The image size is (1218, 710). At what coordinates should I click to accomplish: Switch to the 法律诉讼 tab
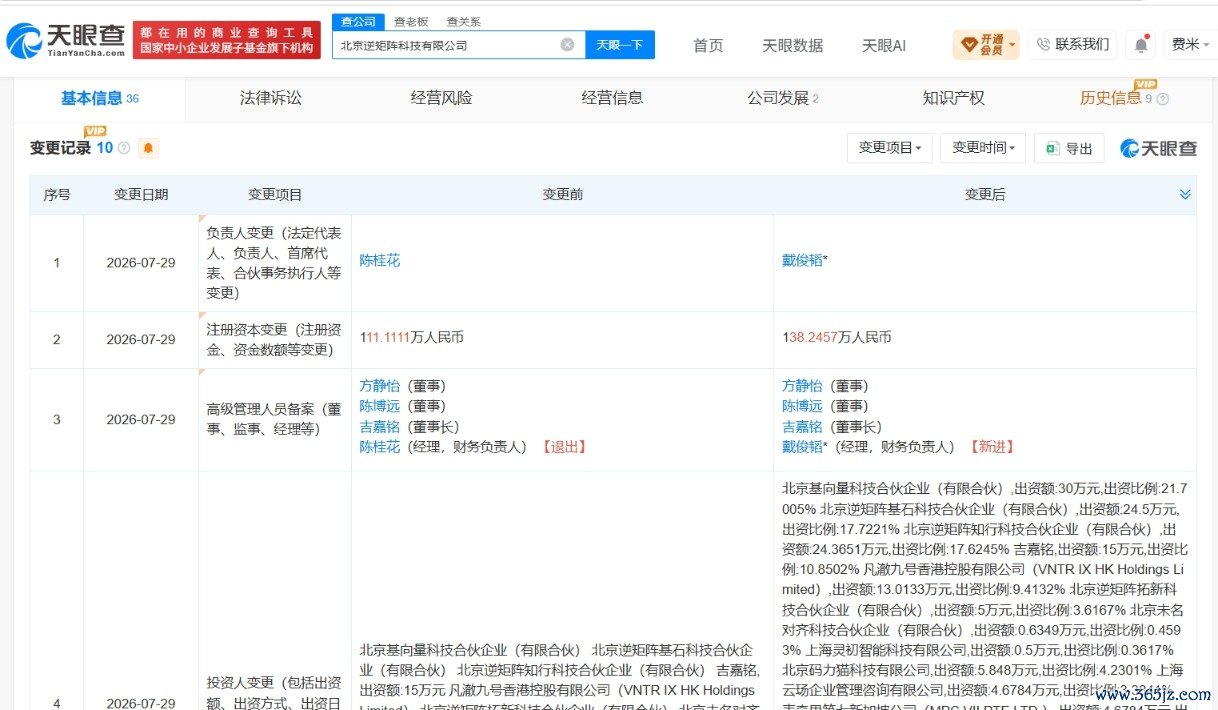[x=270, y=98]
